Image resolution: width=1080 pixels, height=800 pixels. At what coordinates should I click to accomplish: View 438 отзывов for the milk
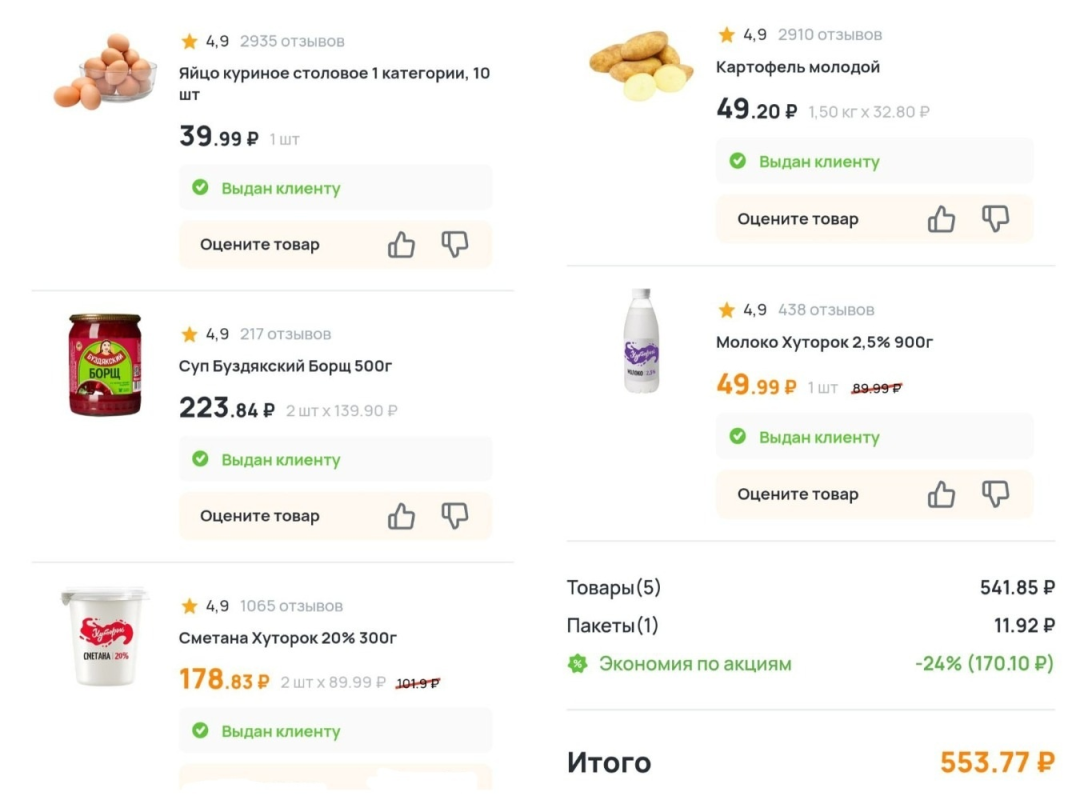click(826, 309)
